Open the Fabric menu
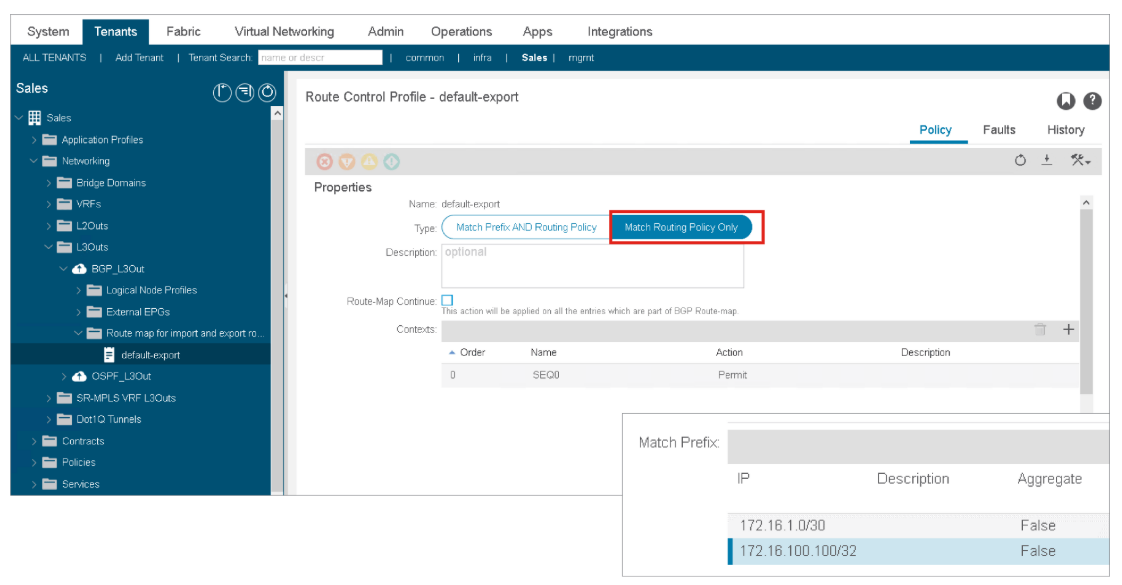 183,31
